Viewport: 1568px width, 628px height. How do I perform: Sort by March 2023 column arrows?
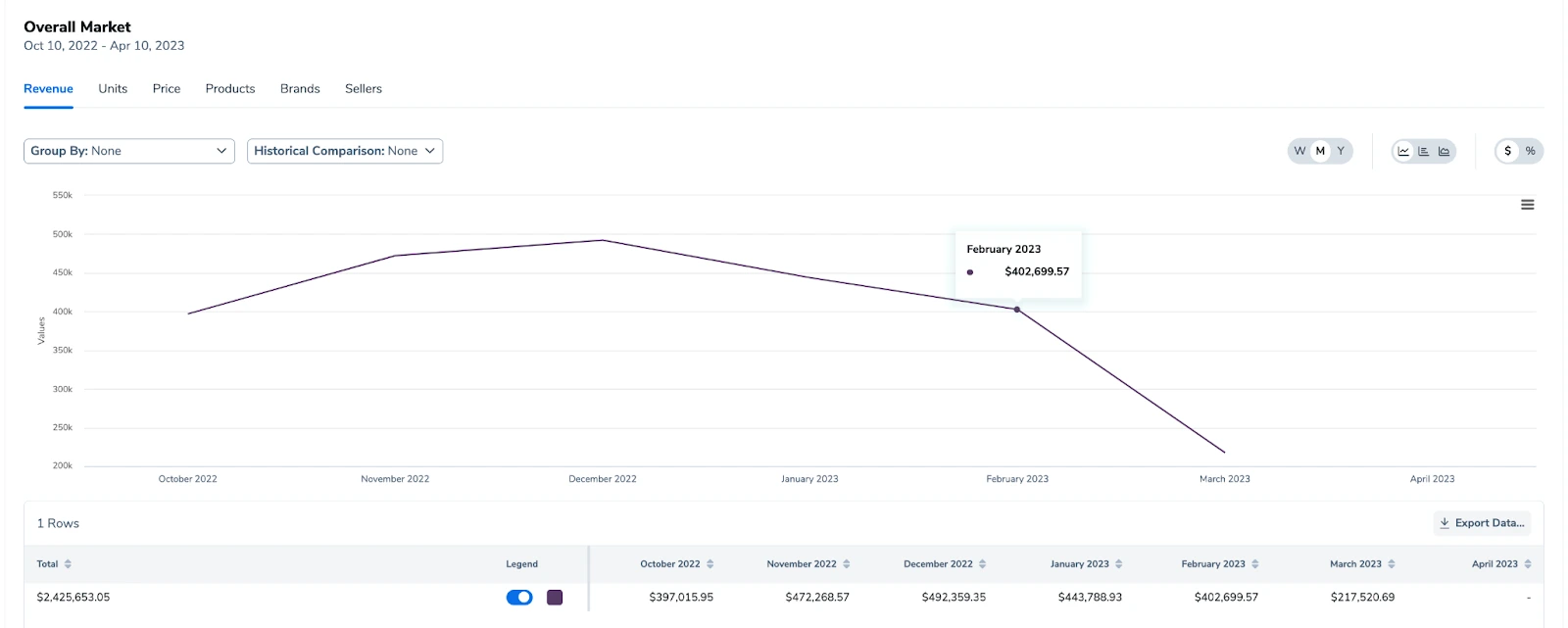pos(1392,564)
